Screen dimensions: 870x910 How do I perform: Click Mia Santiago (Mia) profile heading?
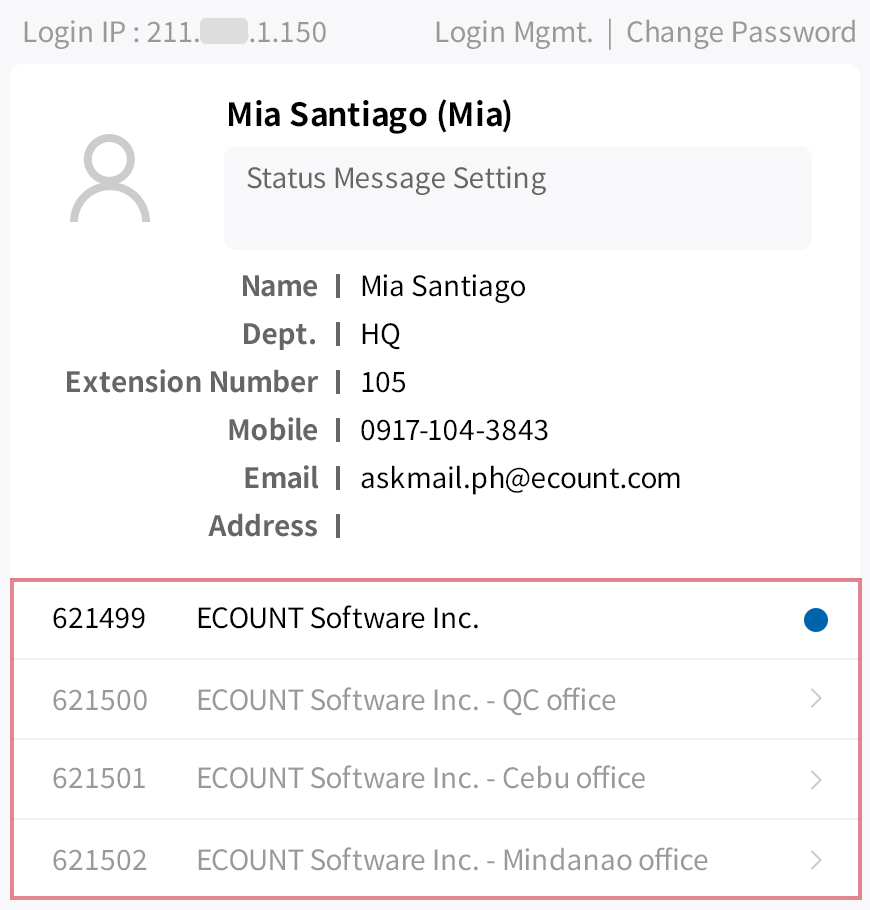pyautogui.click(x=369, y=115)
